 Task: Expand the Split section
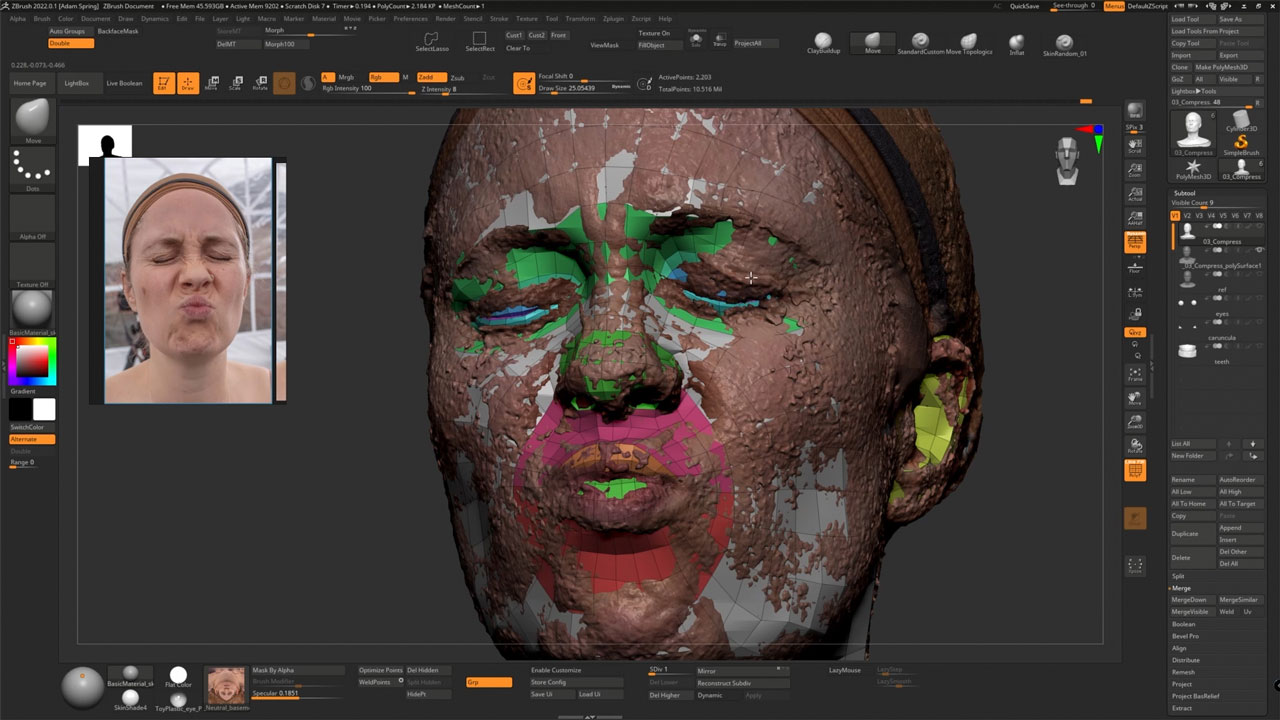click(x=1178, y=576)
